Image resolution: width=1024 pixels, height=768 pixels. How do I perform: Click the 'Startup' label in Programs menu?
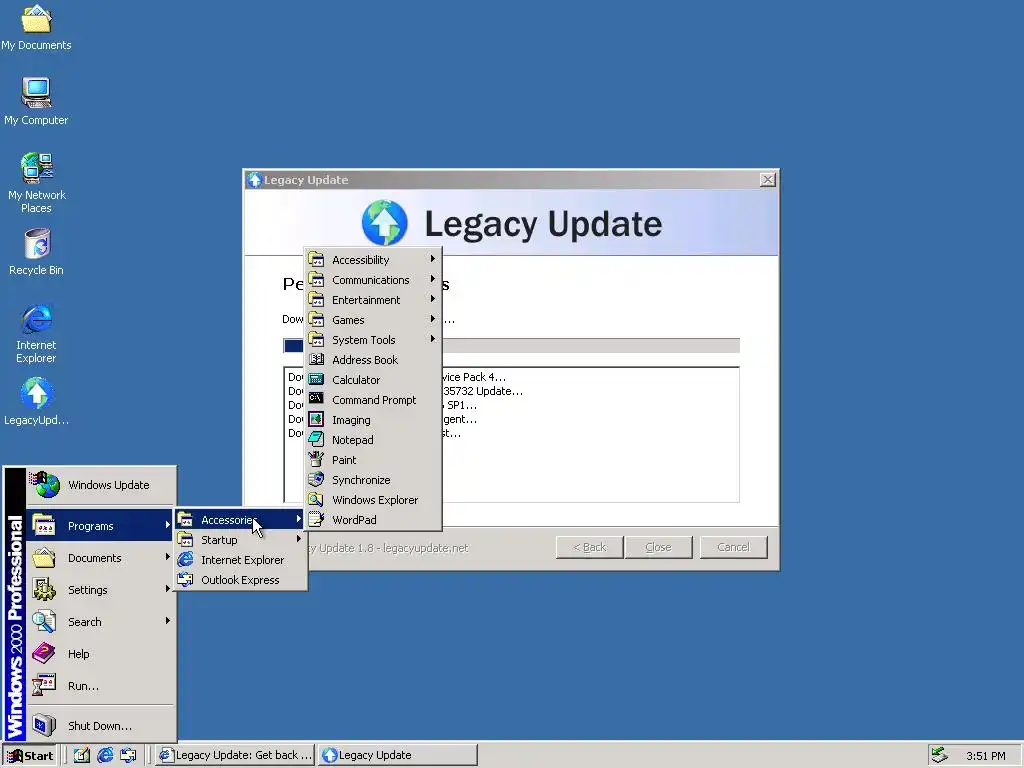tap(219, 540)
